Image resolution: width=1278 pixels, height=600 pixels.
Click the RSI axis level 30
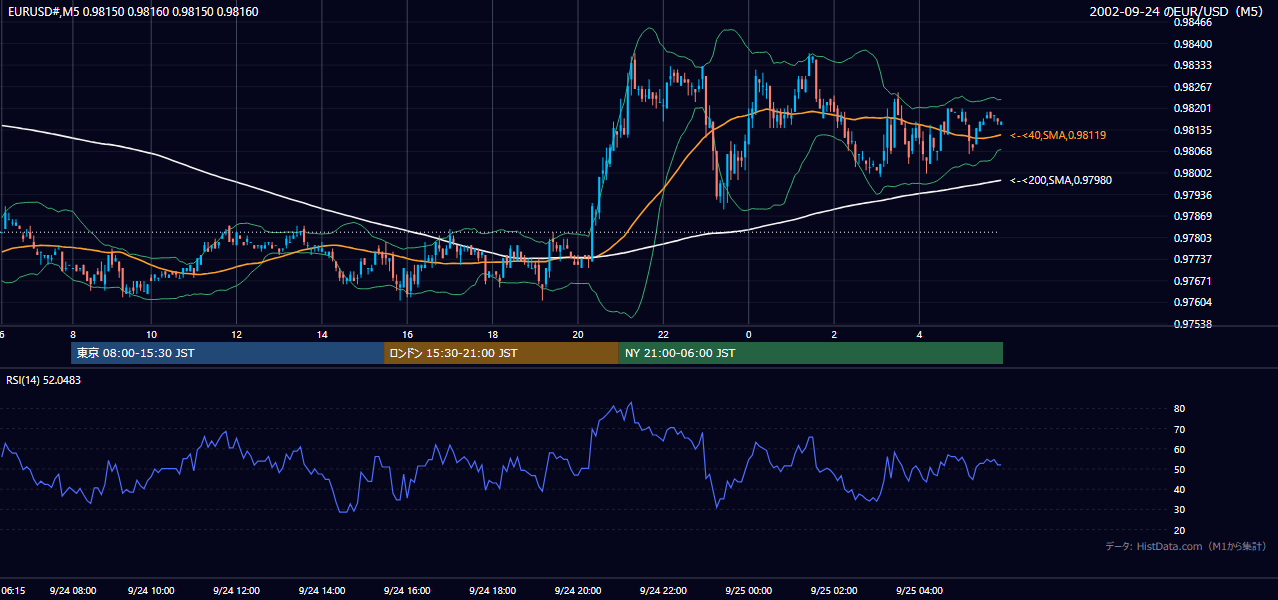tap(1180, 510)
